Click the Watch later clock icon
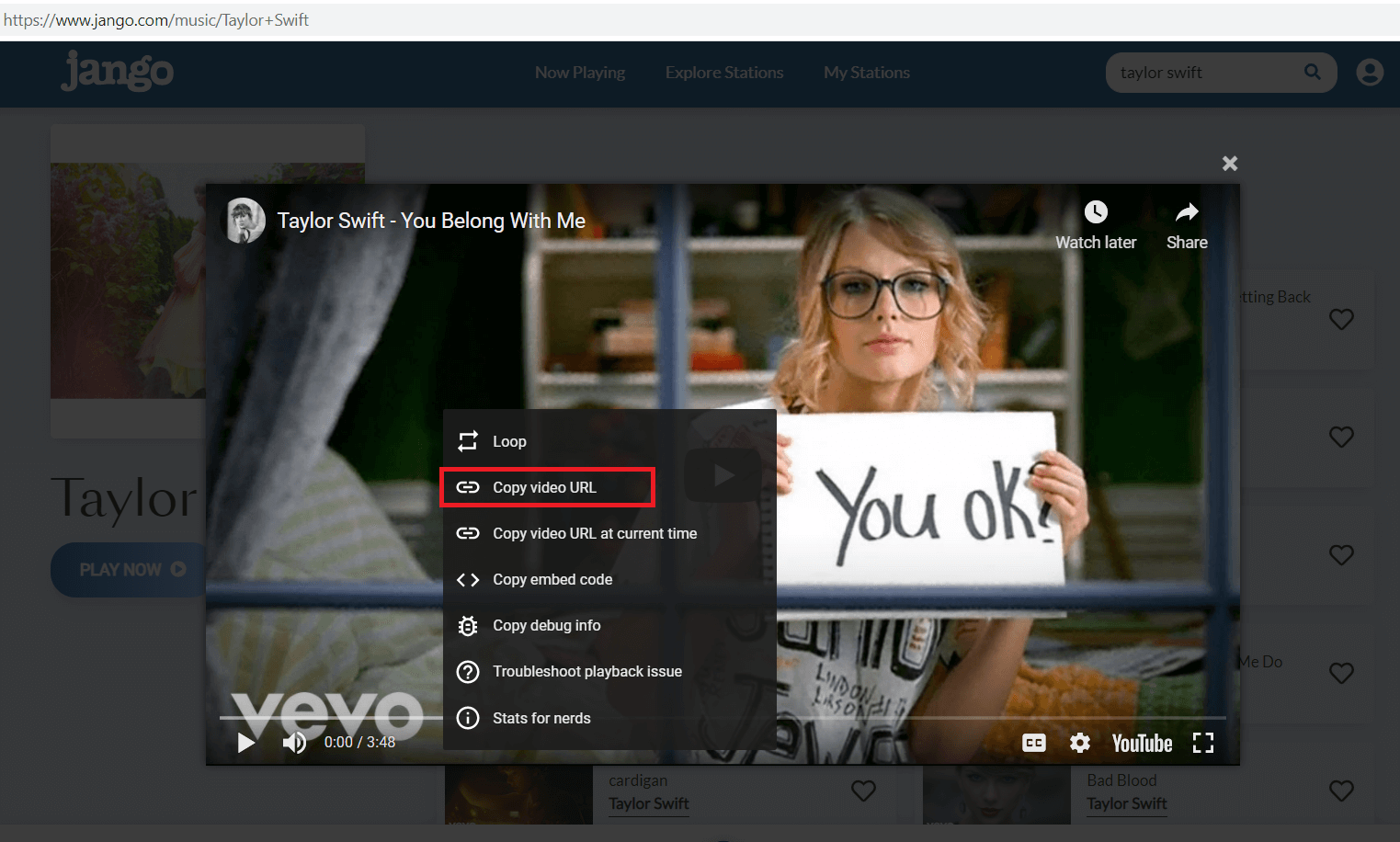 coord(1096,212)
